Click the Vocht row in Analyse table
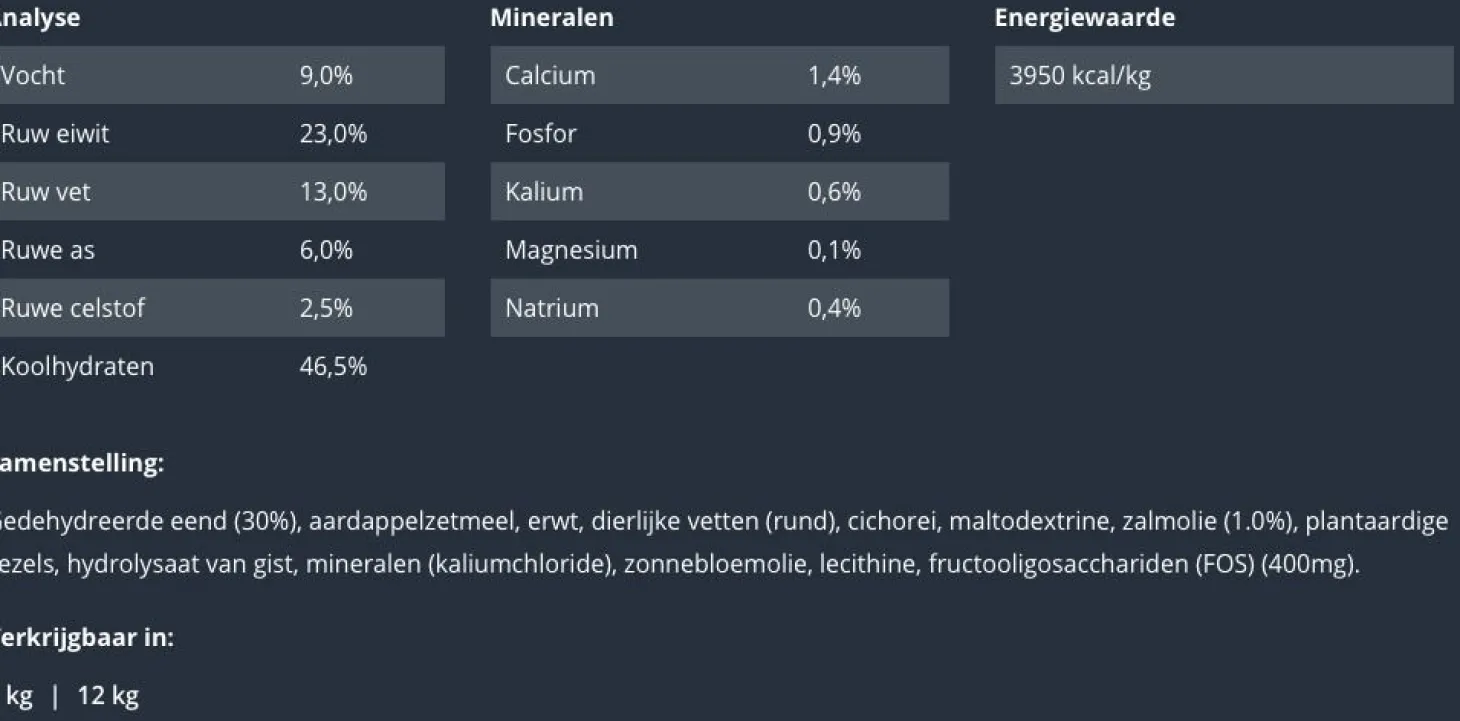1460x721 pixels. click(220, 75)
